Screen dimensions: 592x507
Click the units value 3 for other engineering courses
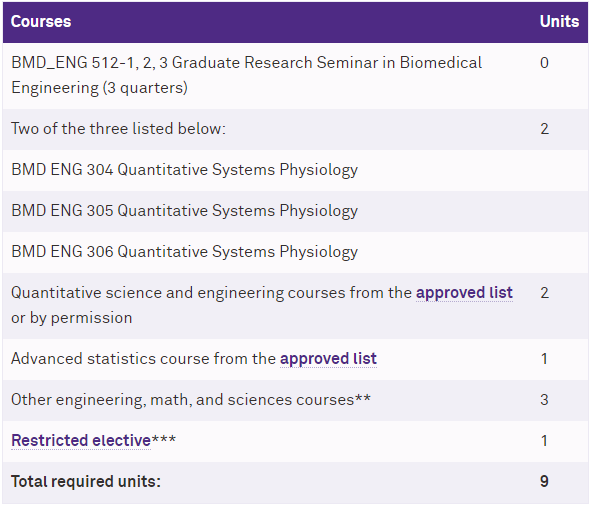point(544,399)
